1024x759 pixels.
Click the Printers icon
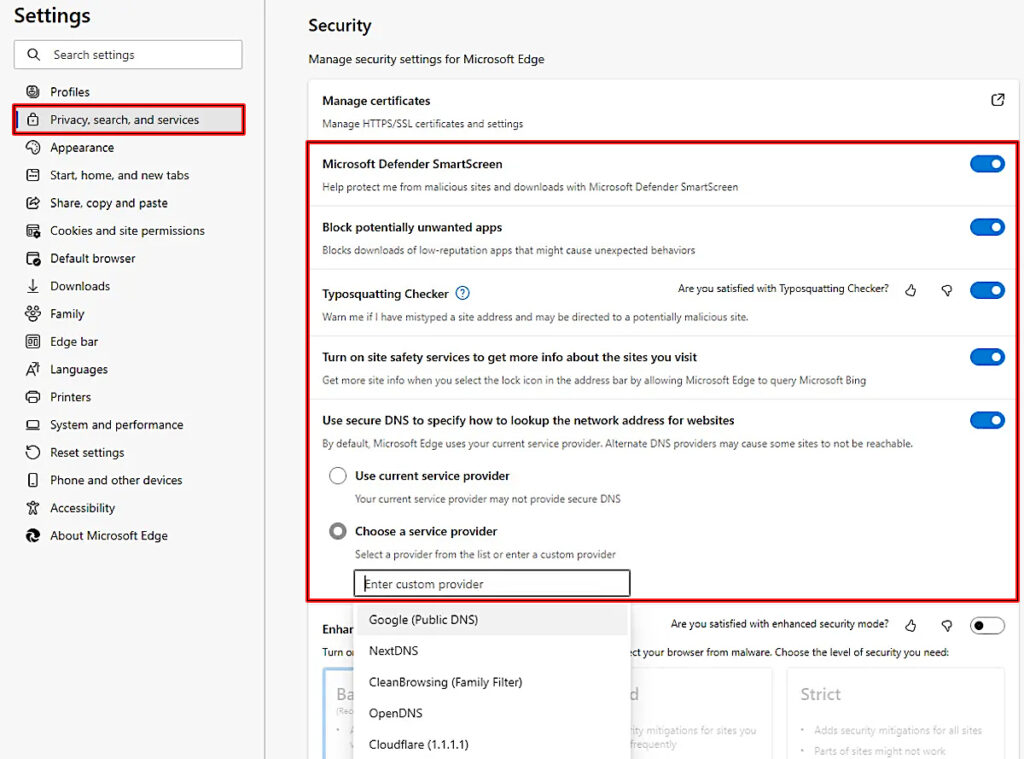point(33,397)
